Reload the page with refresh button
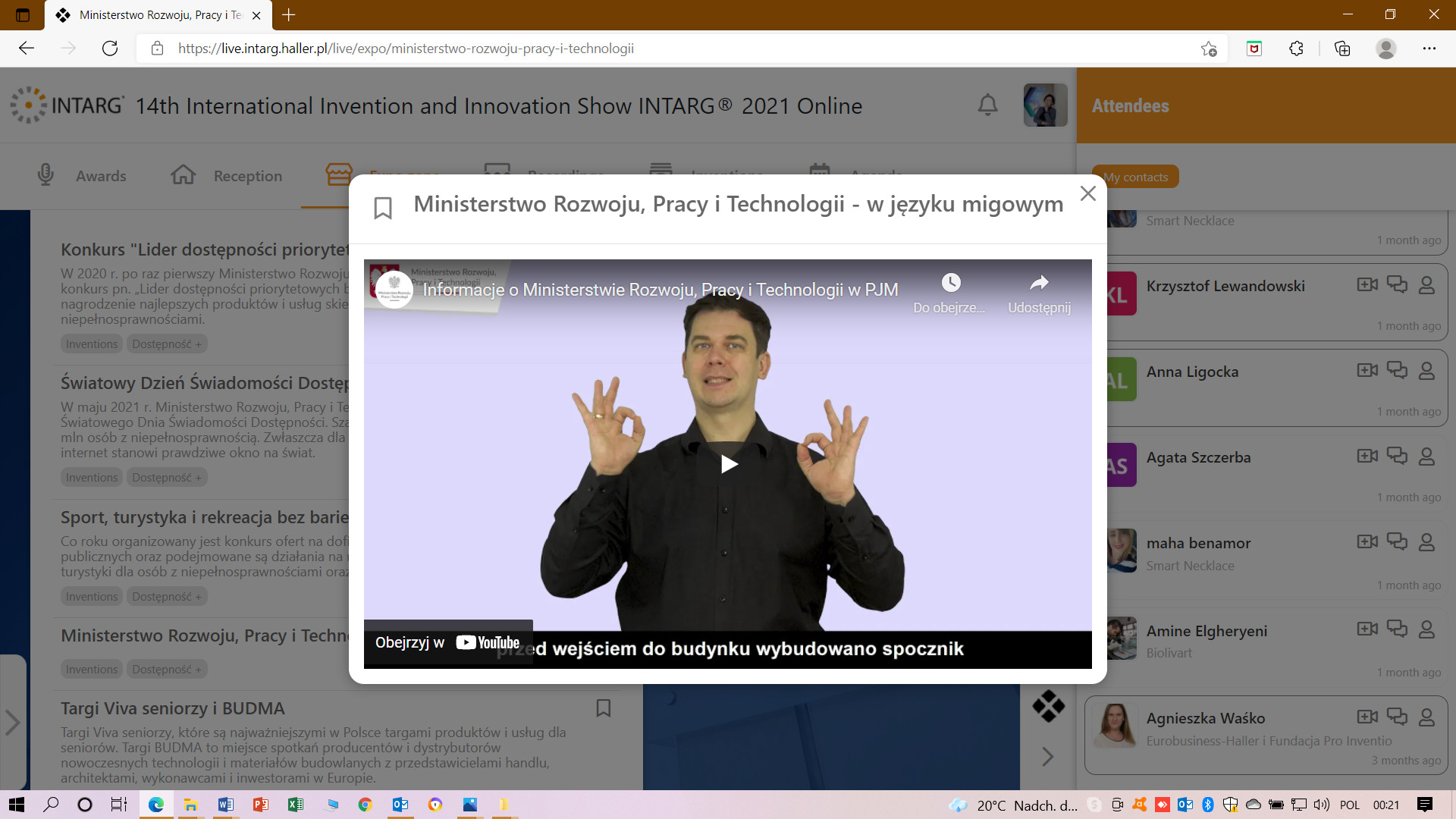 110,49
